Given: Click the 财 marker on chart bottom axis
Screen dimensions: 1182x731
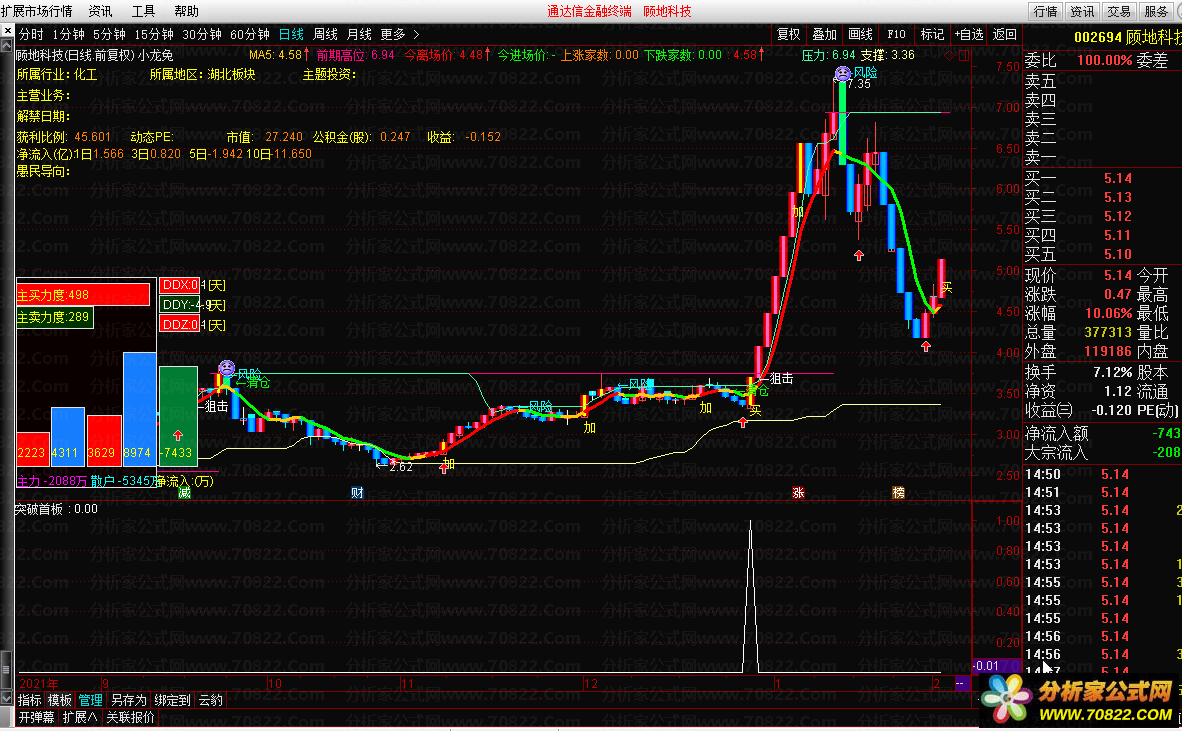Looking at the screenshot, I should click(x=357, y=493).
